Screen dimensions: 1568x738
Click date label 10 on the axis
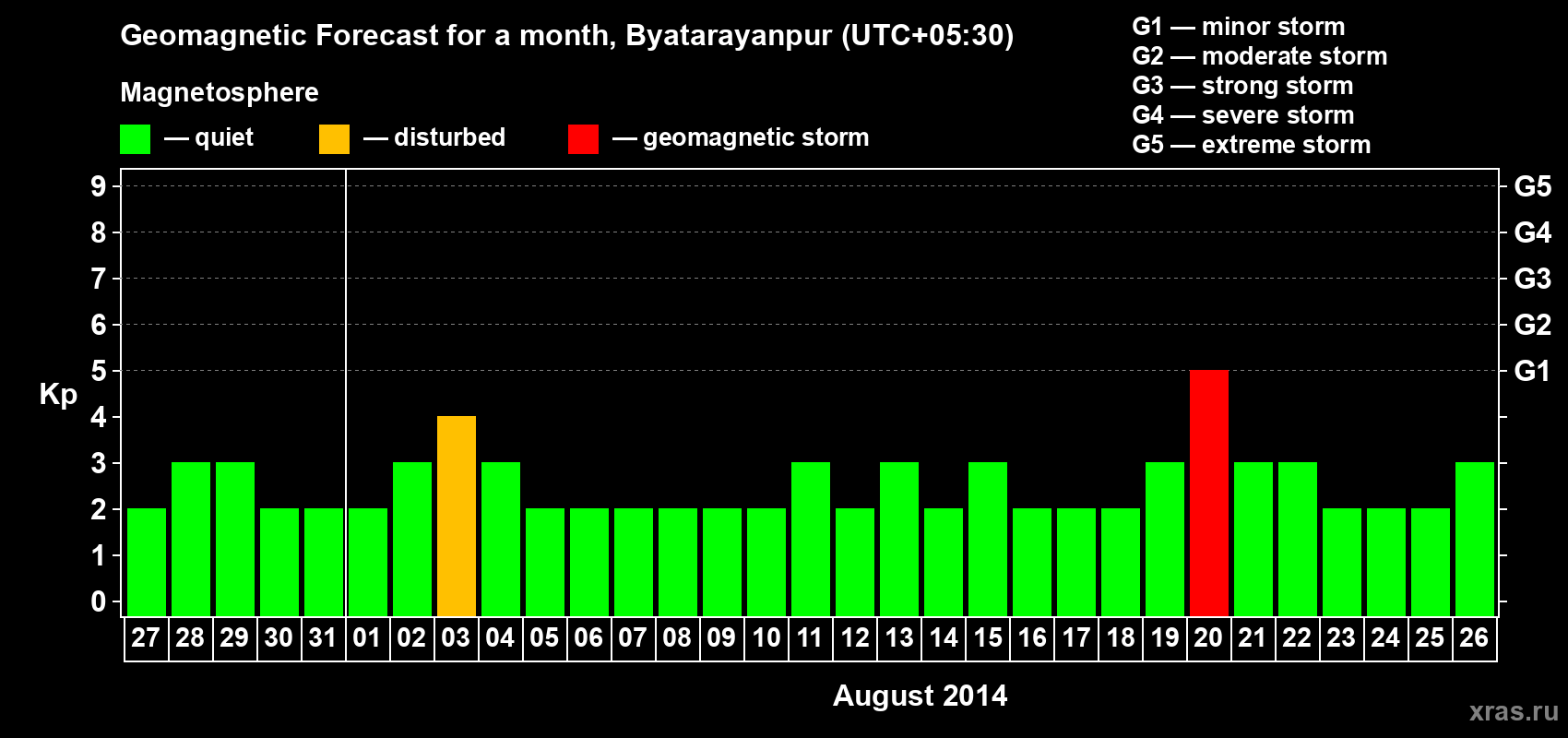766,637
